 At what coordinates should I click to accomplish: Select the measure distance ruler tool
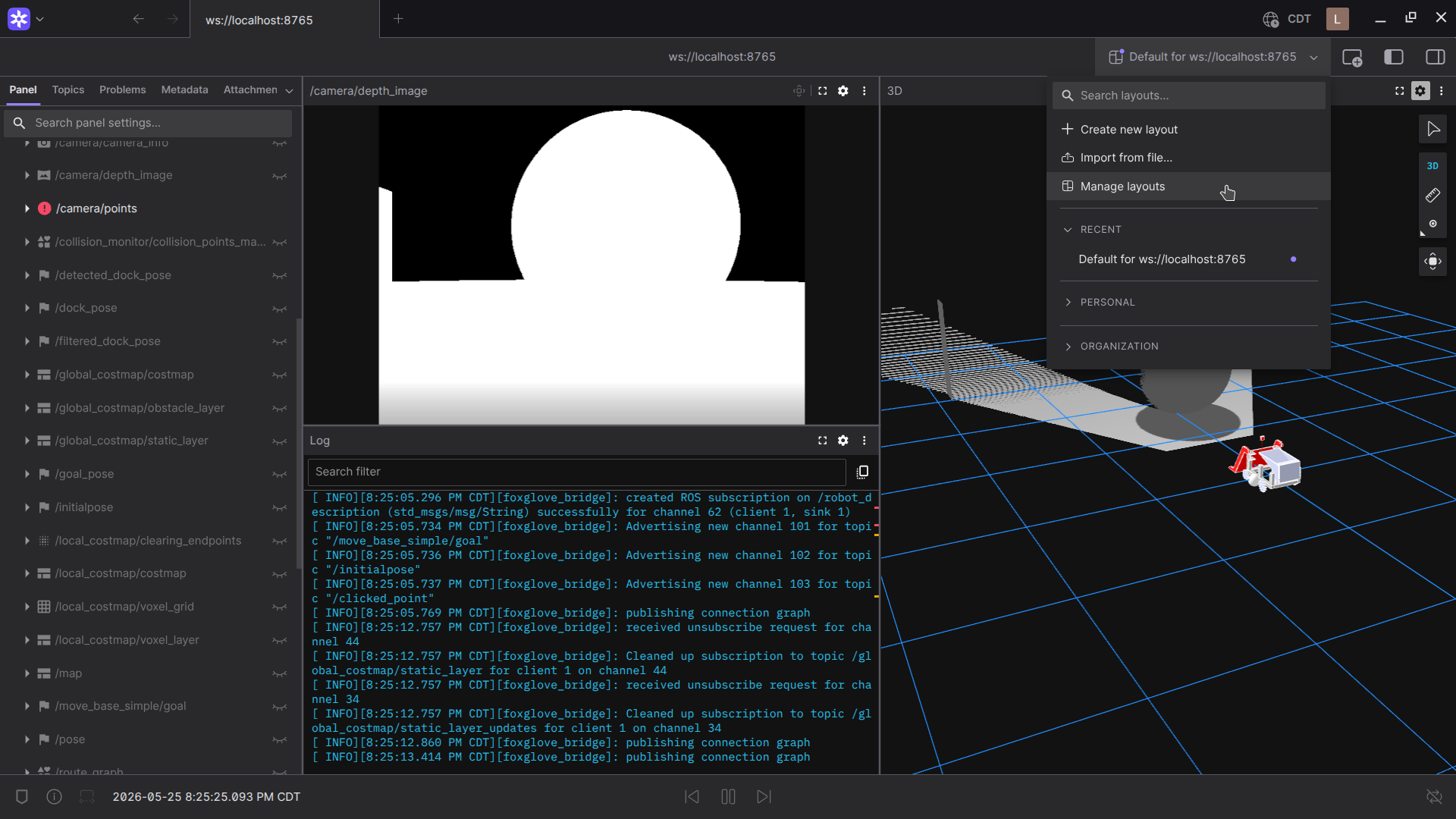pyautogui.click(x=1432, y=196)
